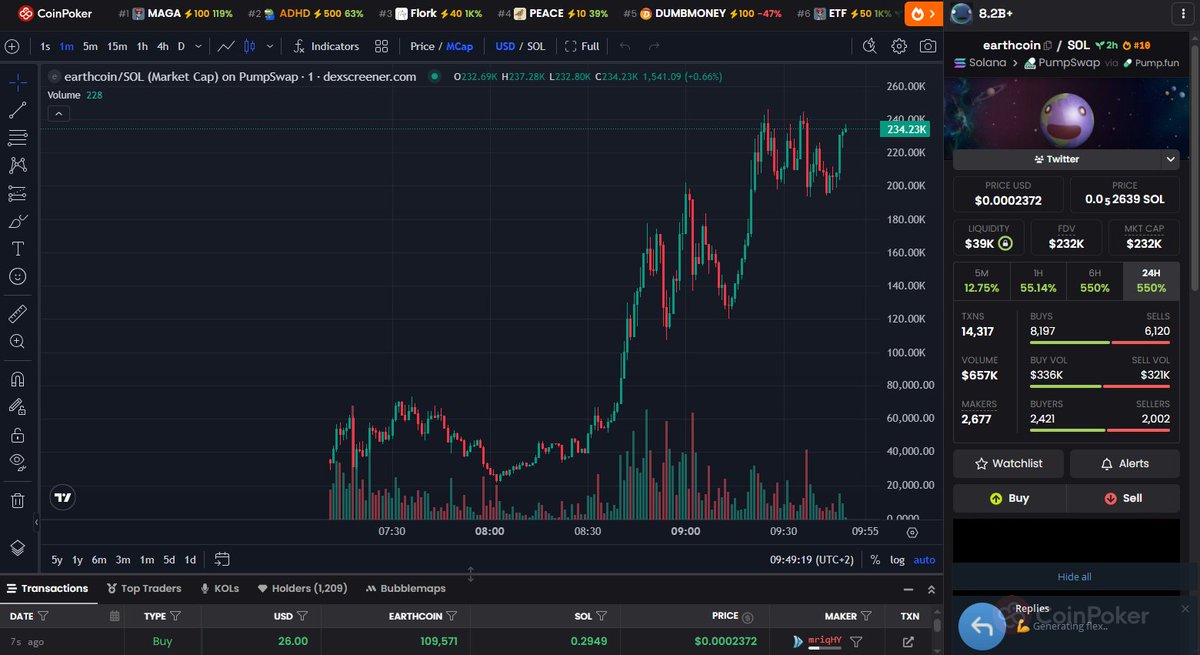The width and height of the screenshot is (1200, 655).
Task: Select the 4h timeframe
Action: tap(163, 46)
